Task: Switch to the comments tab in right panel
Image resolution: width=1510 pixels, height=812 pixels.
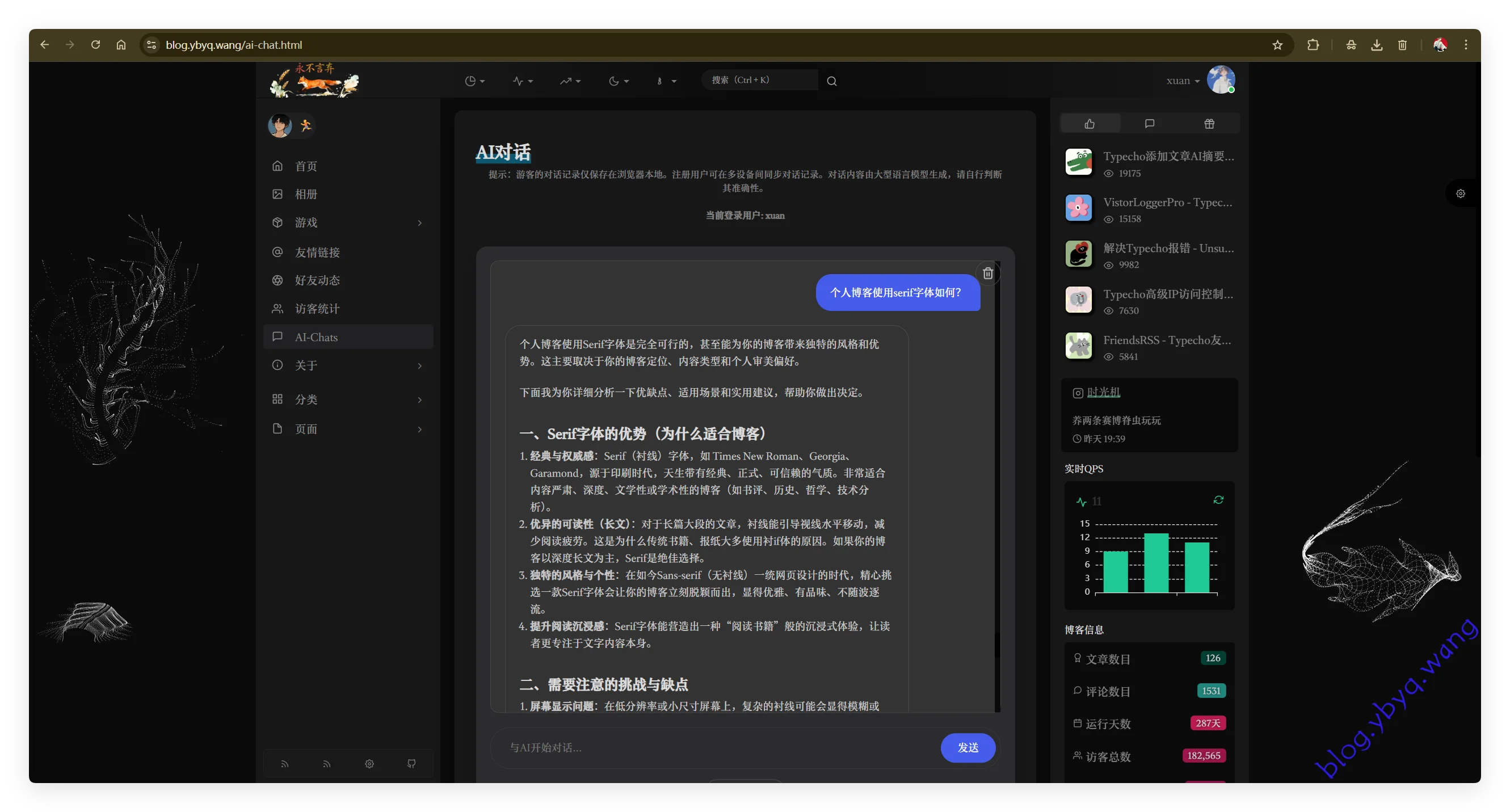Action: coord(1149,124)
